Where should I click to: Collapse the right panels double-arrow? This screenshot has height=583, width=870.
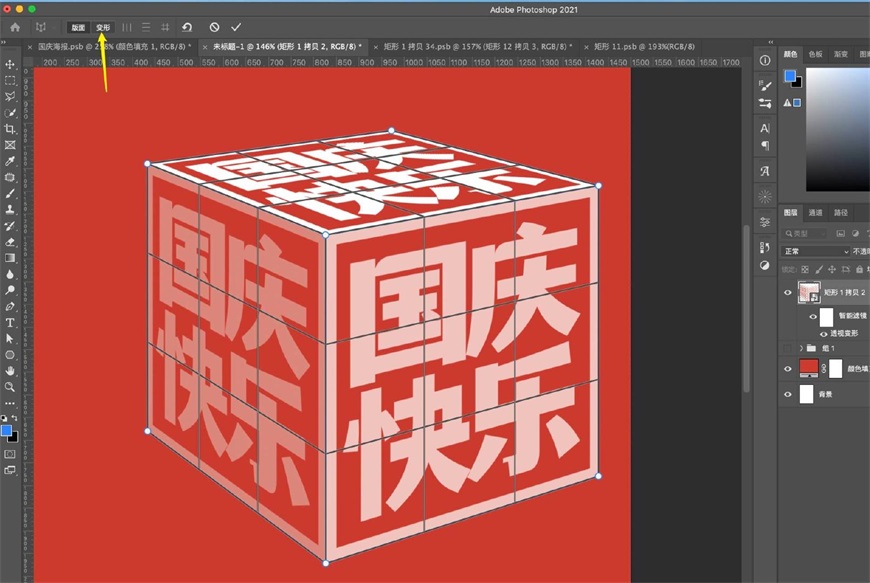click(770, 42)
